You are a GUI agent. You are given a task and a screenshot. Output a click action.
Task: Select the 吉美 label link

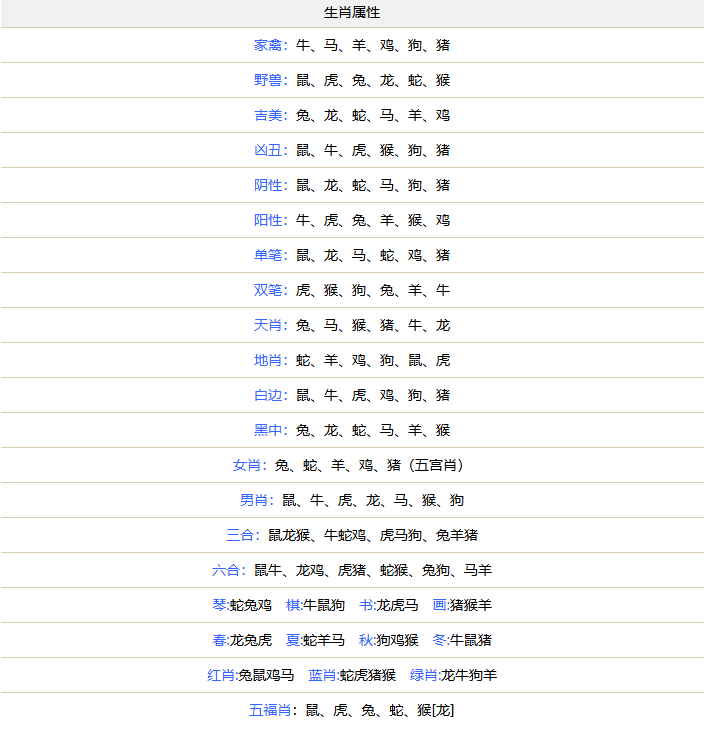[269, 115]
